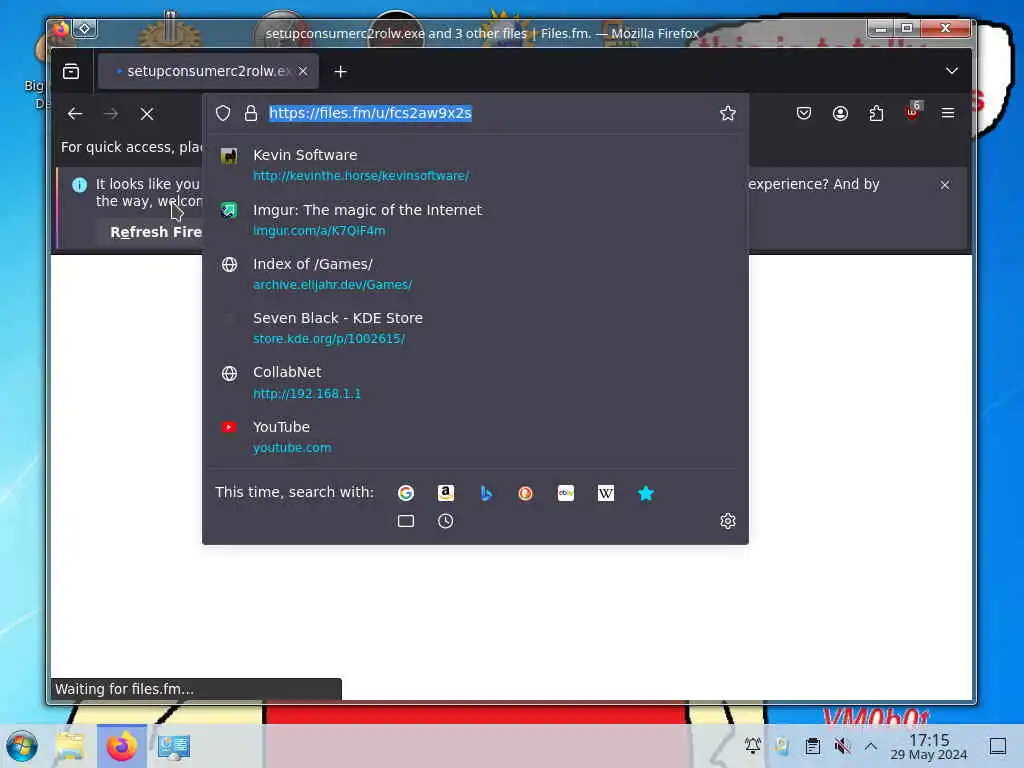Image resolution: width=1024 pixels, height=768 pixels.
Task: Search this time with Google
Action: click(x=406, y=493)
